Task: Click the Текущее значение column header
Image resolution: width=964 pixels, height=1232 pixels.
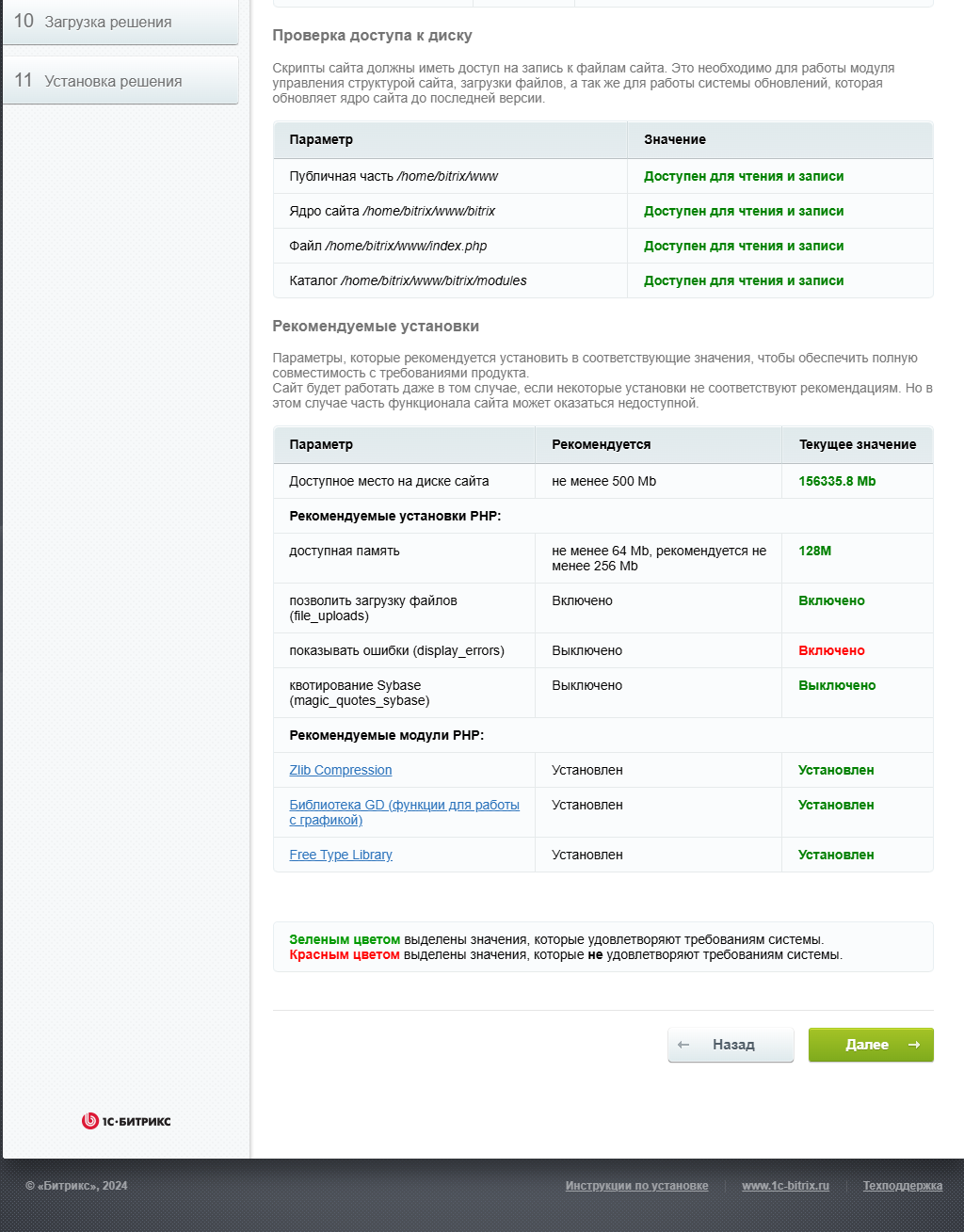Action: 858,444
